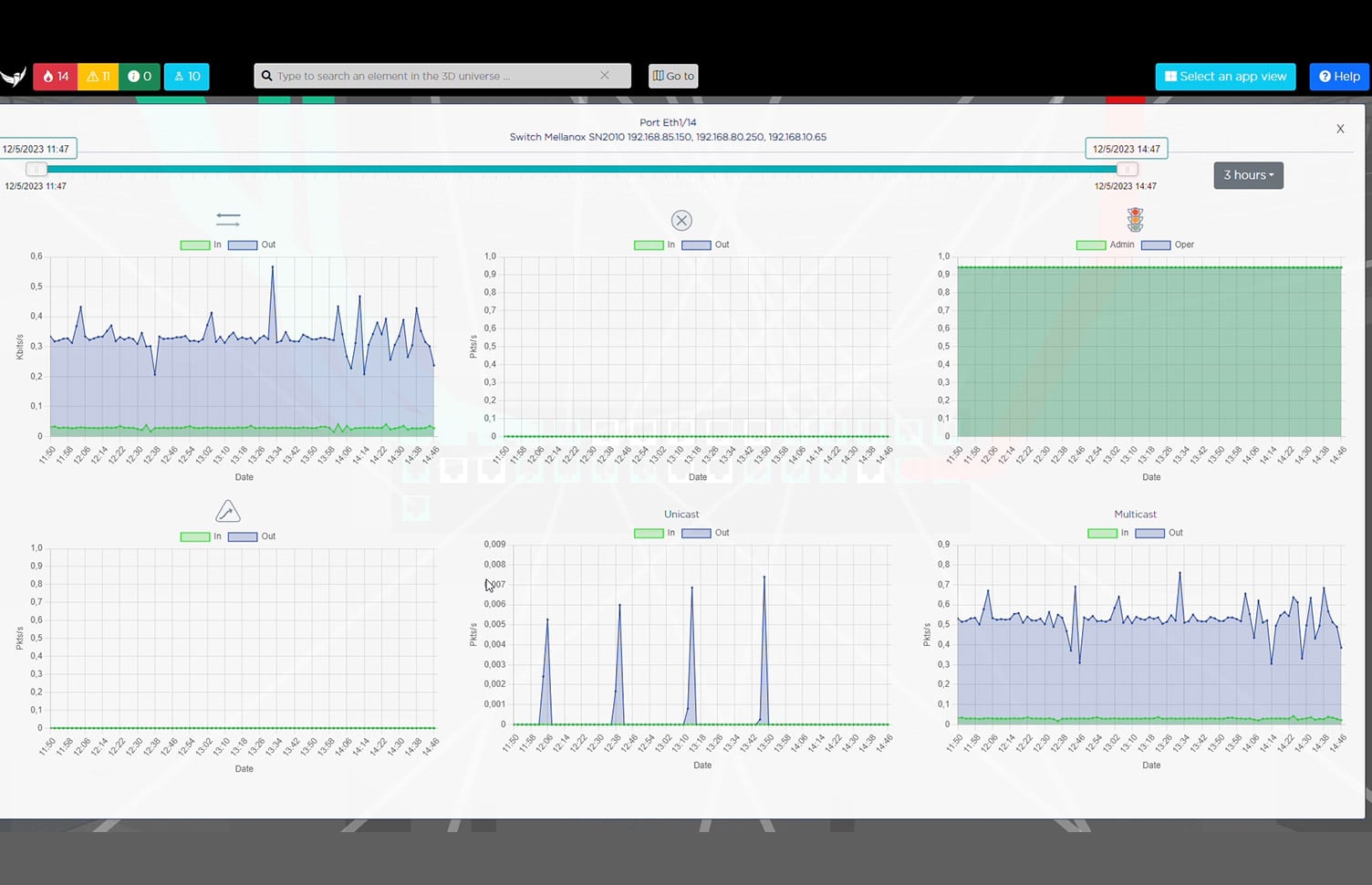Click Select an app view button
Image resolution: width=1372 pixels, height=885 pixels.
click(x=1225, y=77)
